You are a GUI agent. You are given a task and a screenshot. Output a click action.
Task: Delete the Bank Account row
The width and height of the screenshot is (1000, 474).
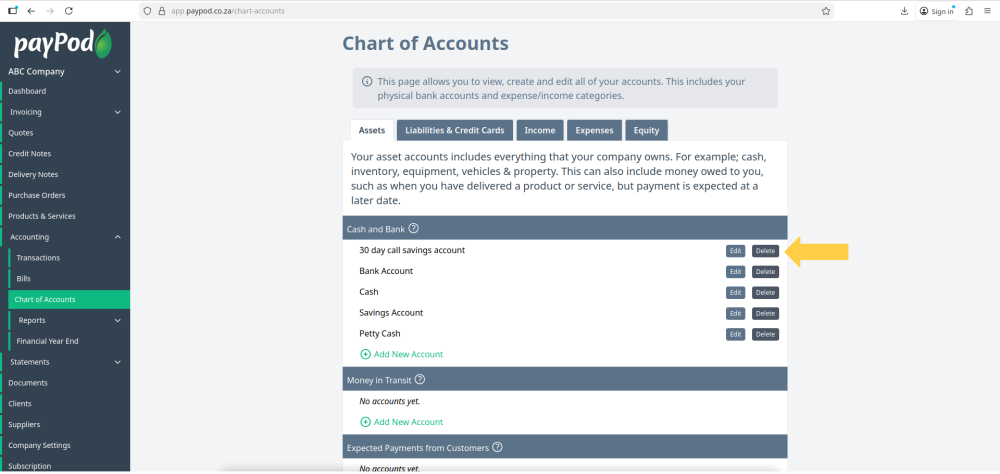[765, 272]
